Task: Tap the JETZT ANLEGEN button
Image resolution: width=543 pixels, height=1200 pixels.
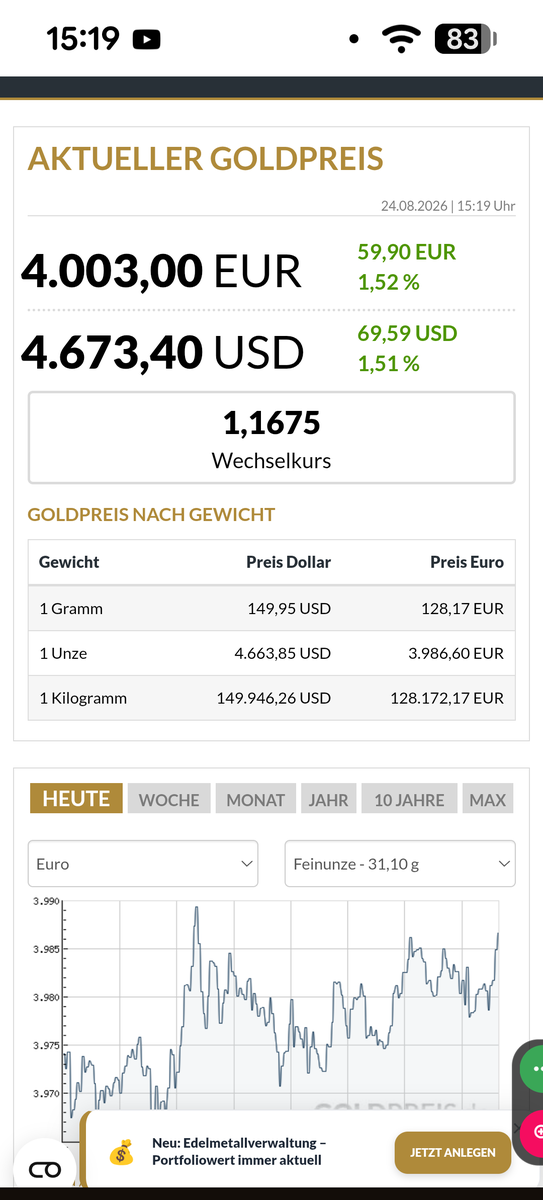Action: [x=453, y=1152]
